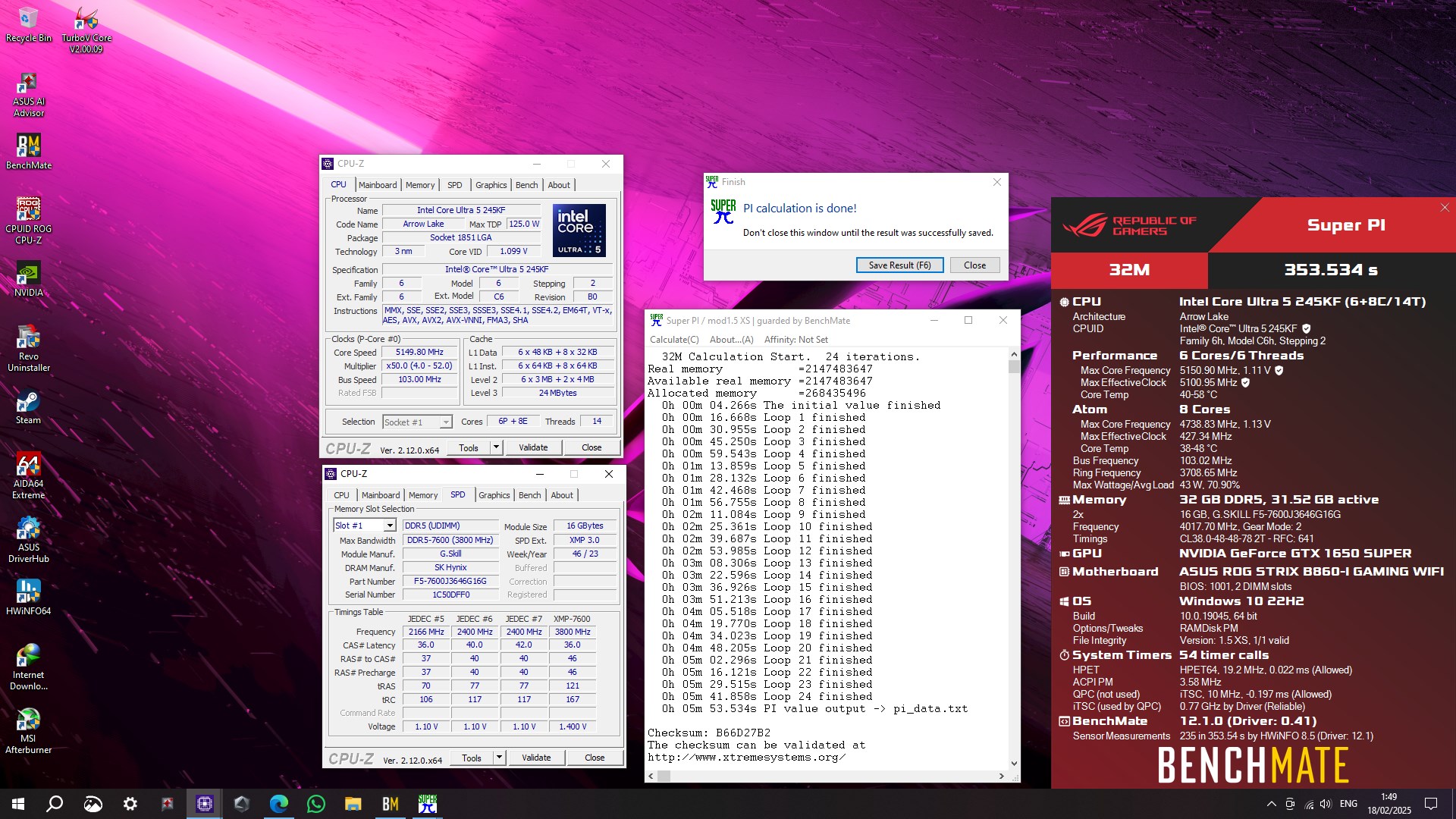This screenshot has width=1456, height=819.
Task: Open Microsoft Edge from taskbar
Action: click(x=279, y=804)
